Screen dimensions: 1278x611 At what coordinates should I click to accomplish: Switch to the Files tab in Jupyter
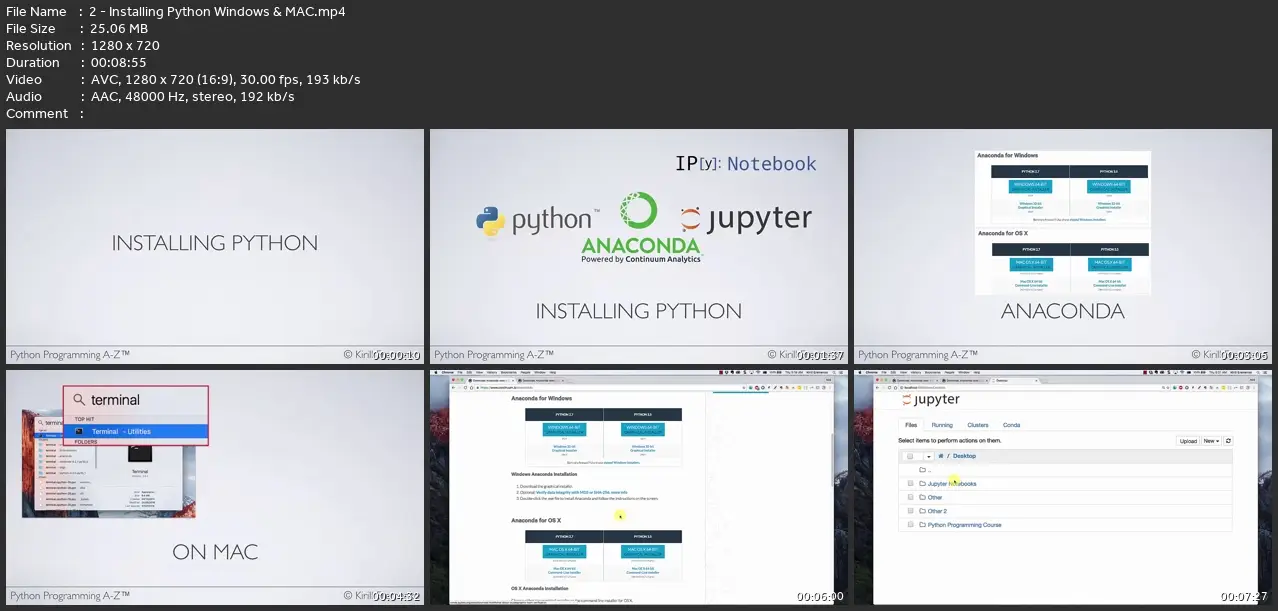pos(911,425)
